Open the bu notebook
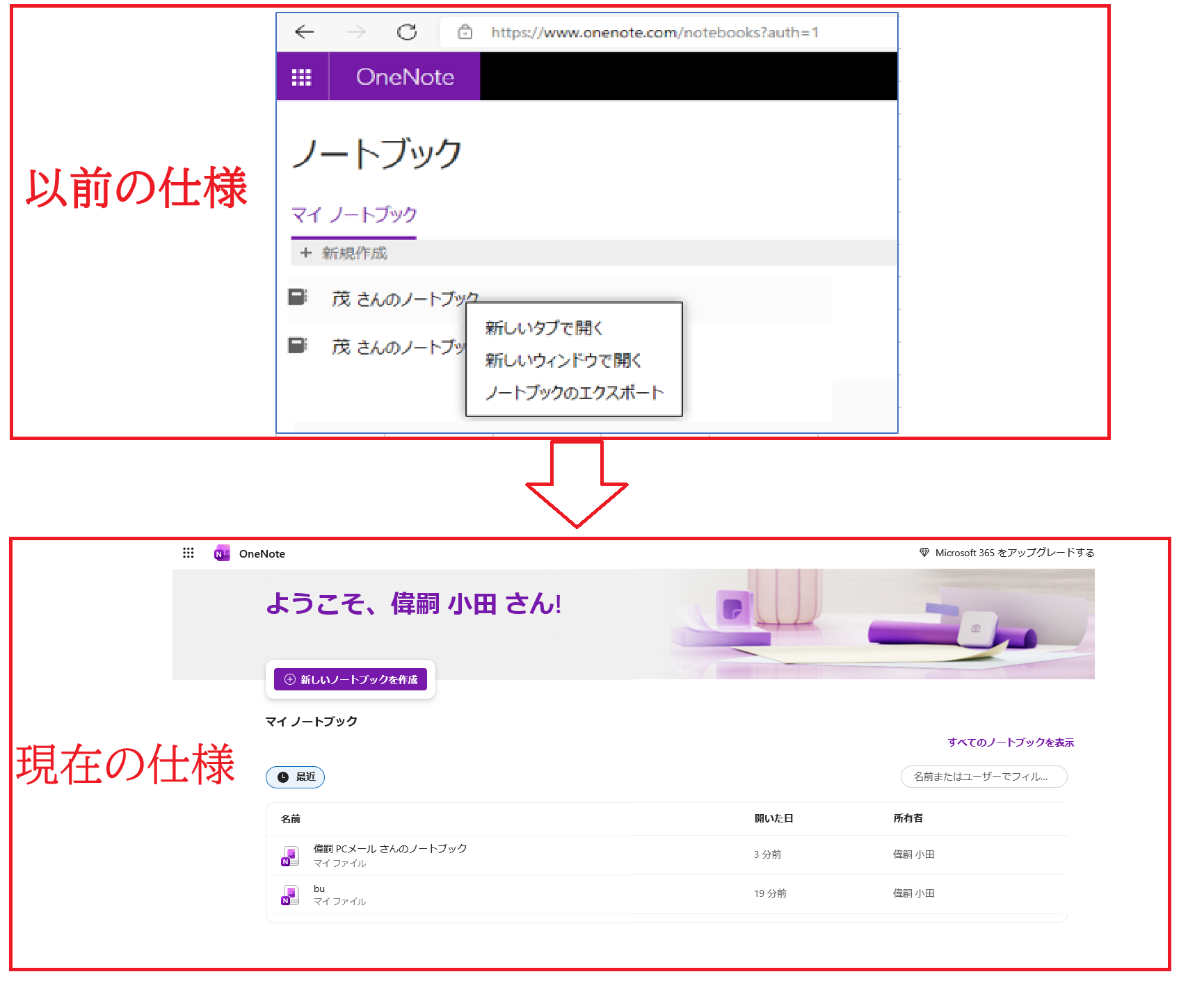 pyautogui.click(x=319, y=889)
